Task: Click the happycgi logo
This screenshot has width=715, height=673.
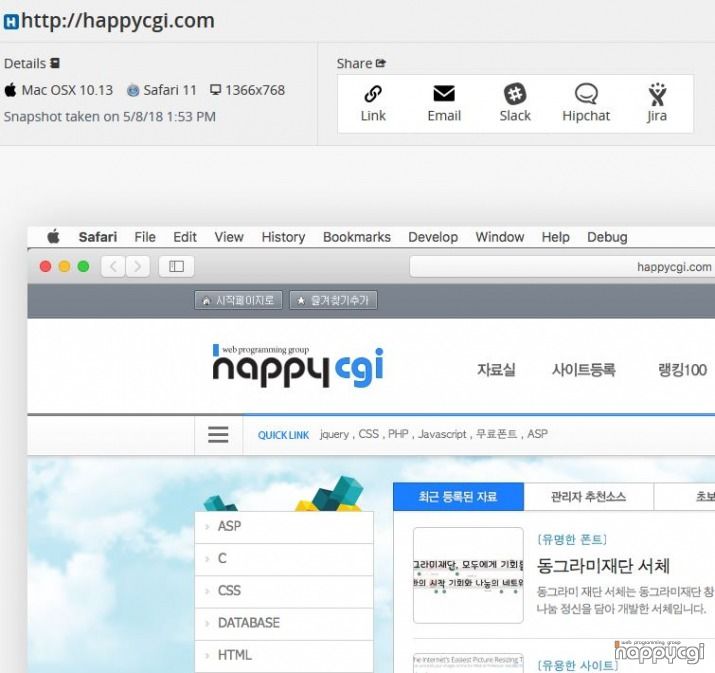Action: (x=298, y=367)
